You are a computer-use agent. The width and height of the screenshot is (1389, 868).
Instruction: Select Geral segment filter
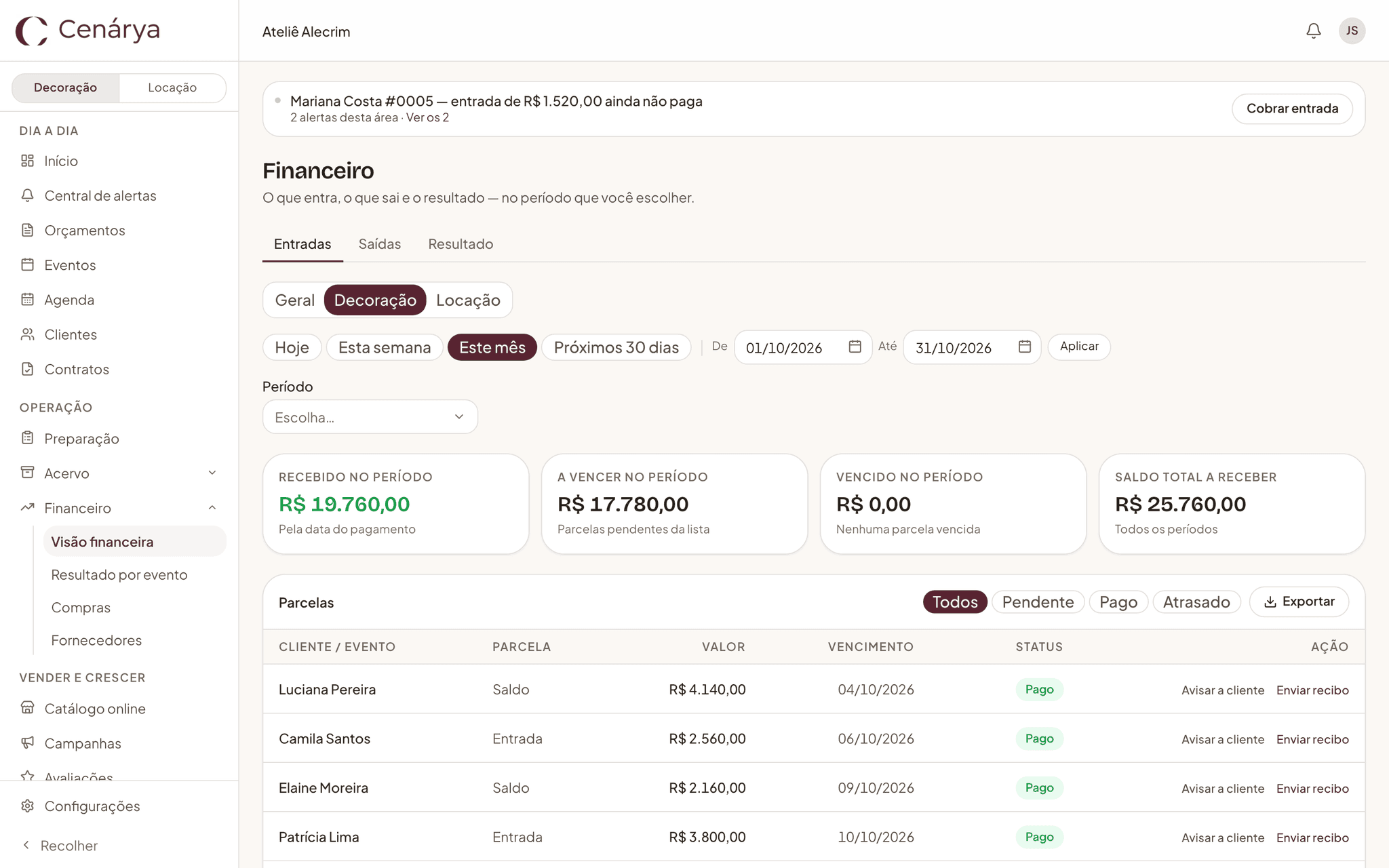tap(294, 300)
